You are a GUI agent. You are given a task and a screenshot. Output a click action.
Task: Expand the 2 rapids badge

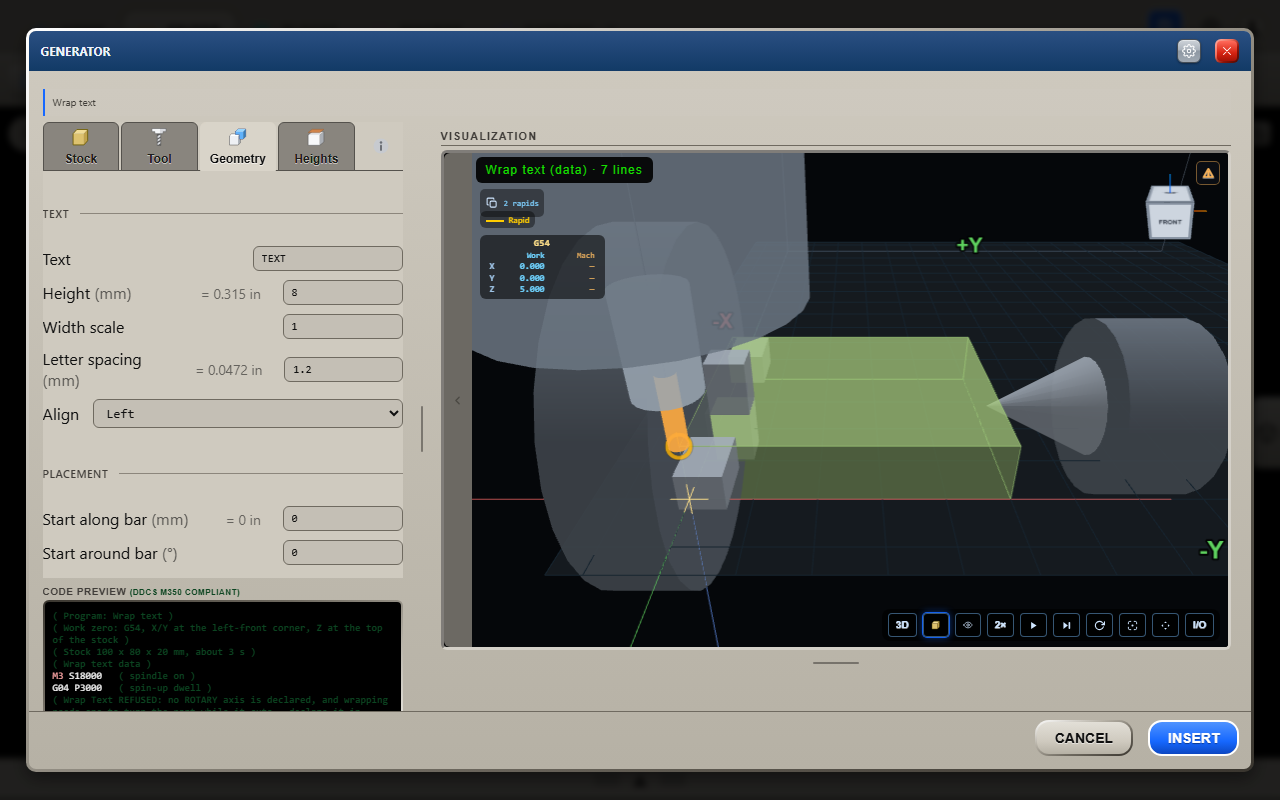point(512,203)
